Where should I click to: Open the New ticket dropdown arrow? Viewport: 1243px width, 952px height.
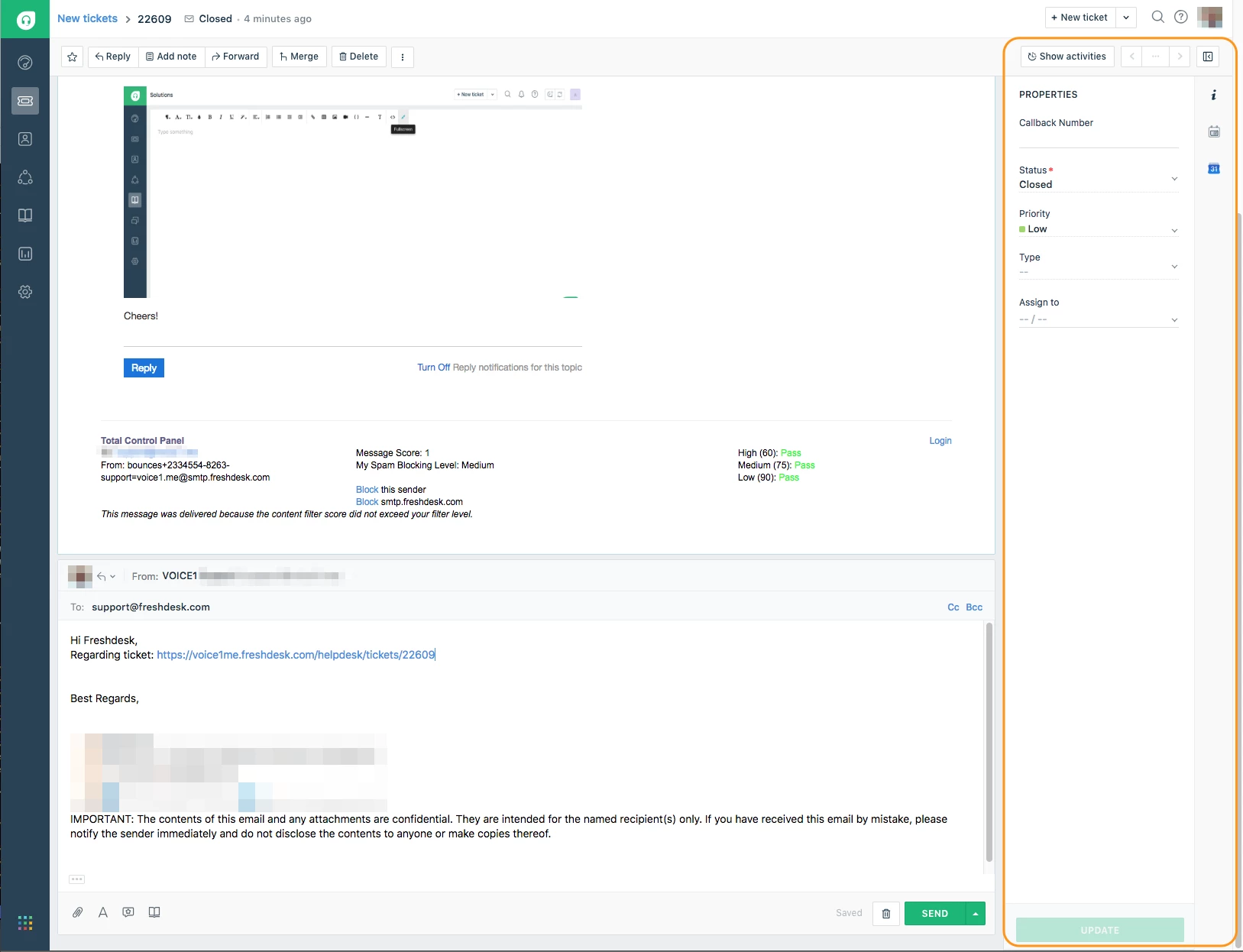click(x=1126, y=18)
